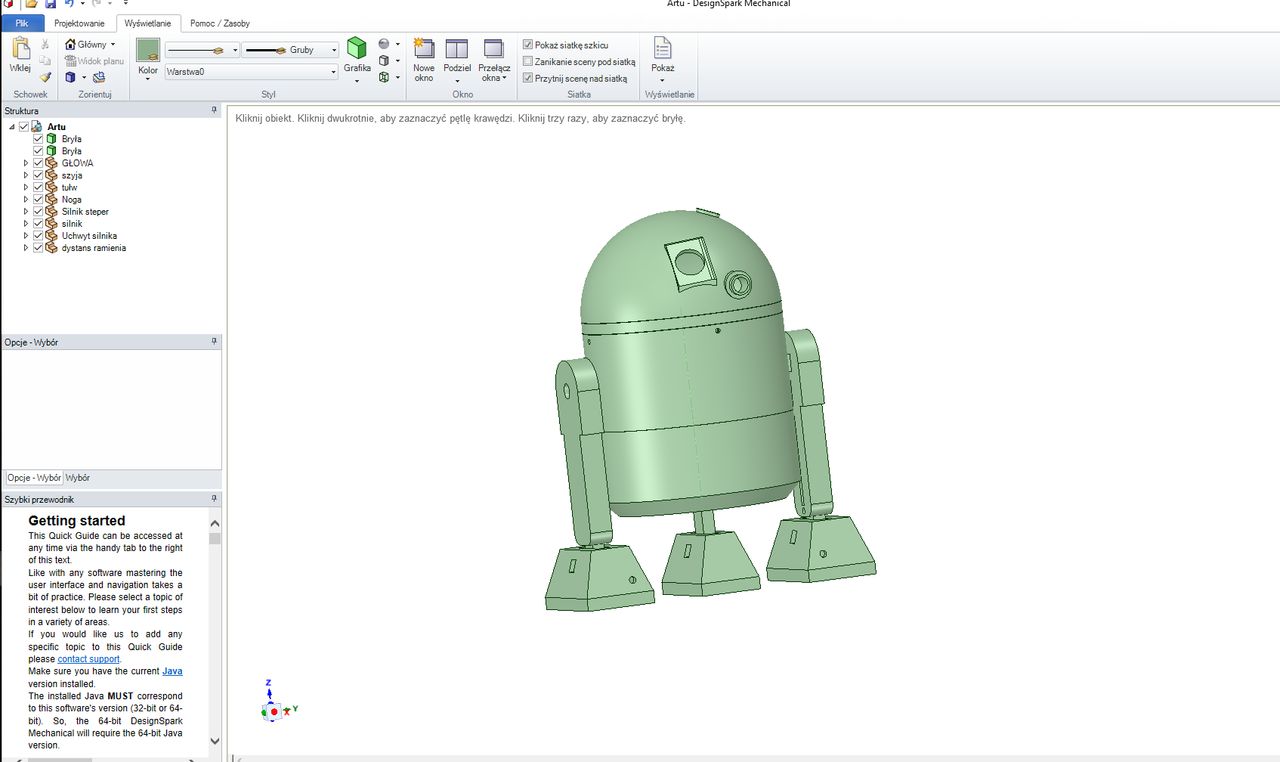Select the tułw tree item
The height and width of the screenshot is (762, 1280).
pos(69,187)
